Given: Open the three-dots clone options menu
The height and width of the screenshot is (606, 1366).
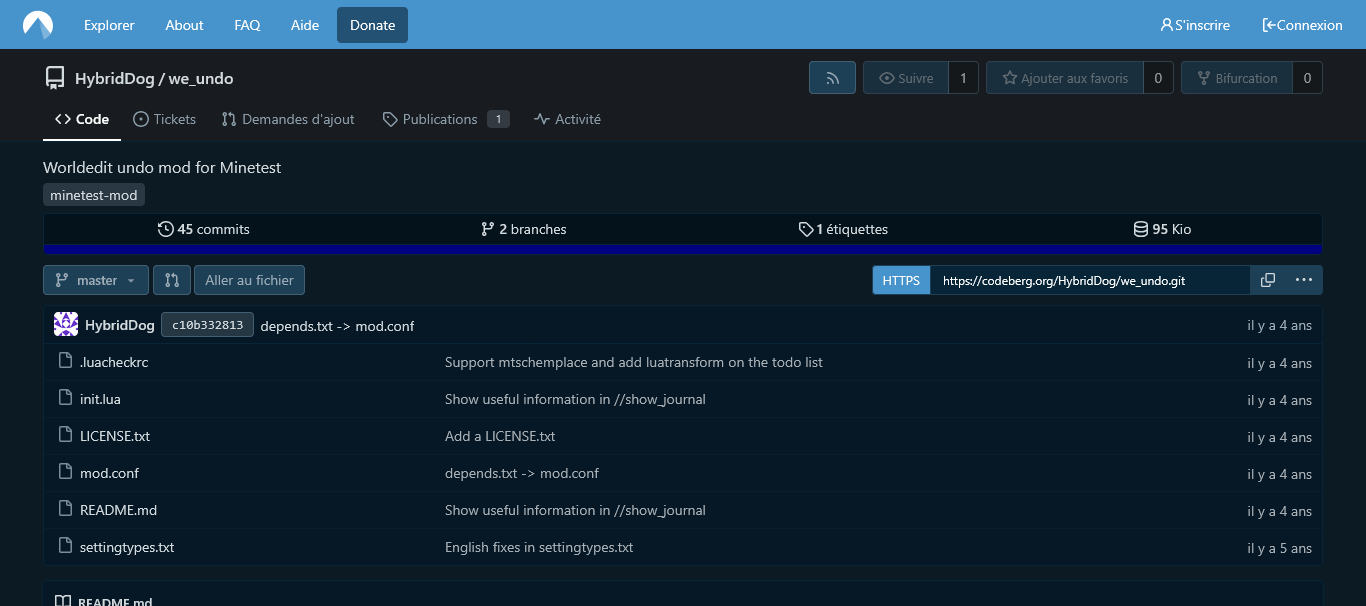Looking at the screenshot, I should [1304, 280].
